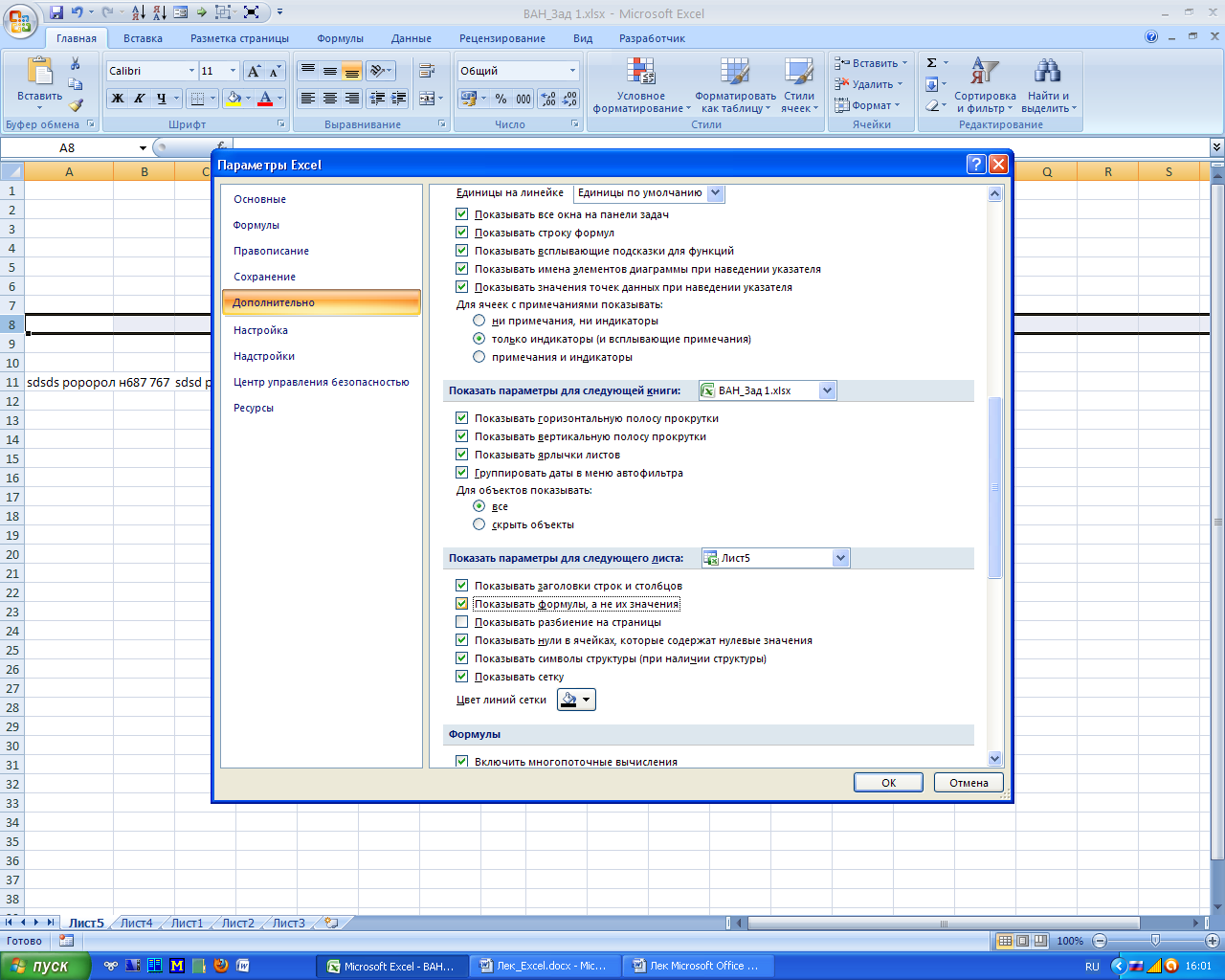This screenshot has width=1225, height=980.
Task: Switch to the 'Формулы' ribbon tab
Action: 341,38
